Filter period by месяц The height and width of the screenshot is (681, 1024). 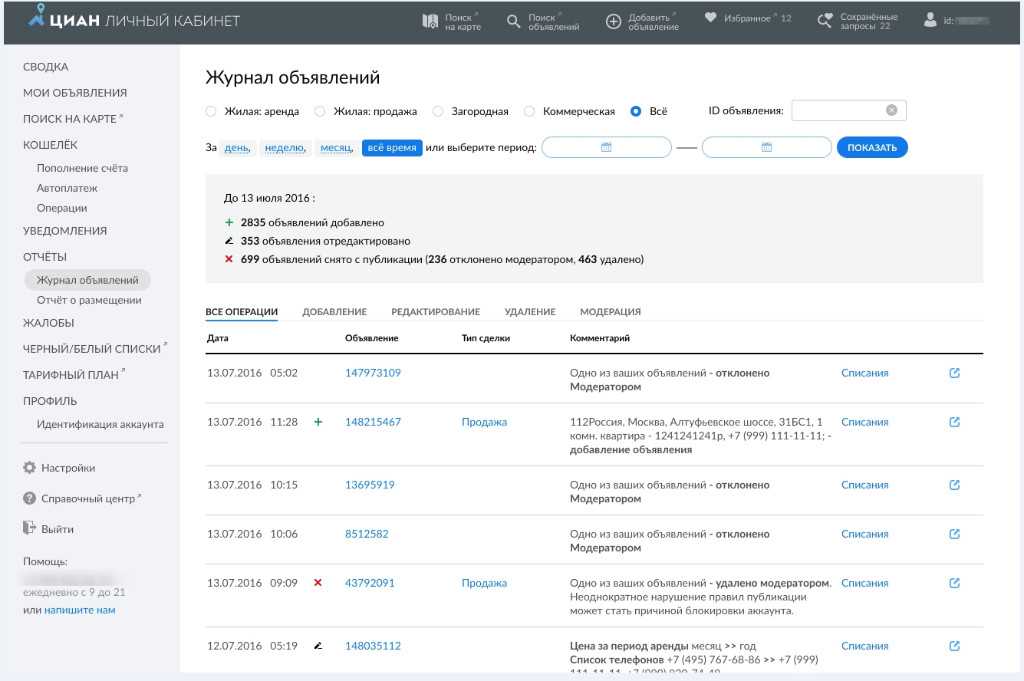pyautogui.click(x=336, y=148)
